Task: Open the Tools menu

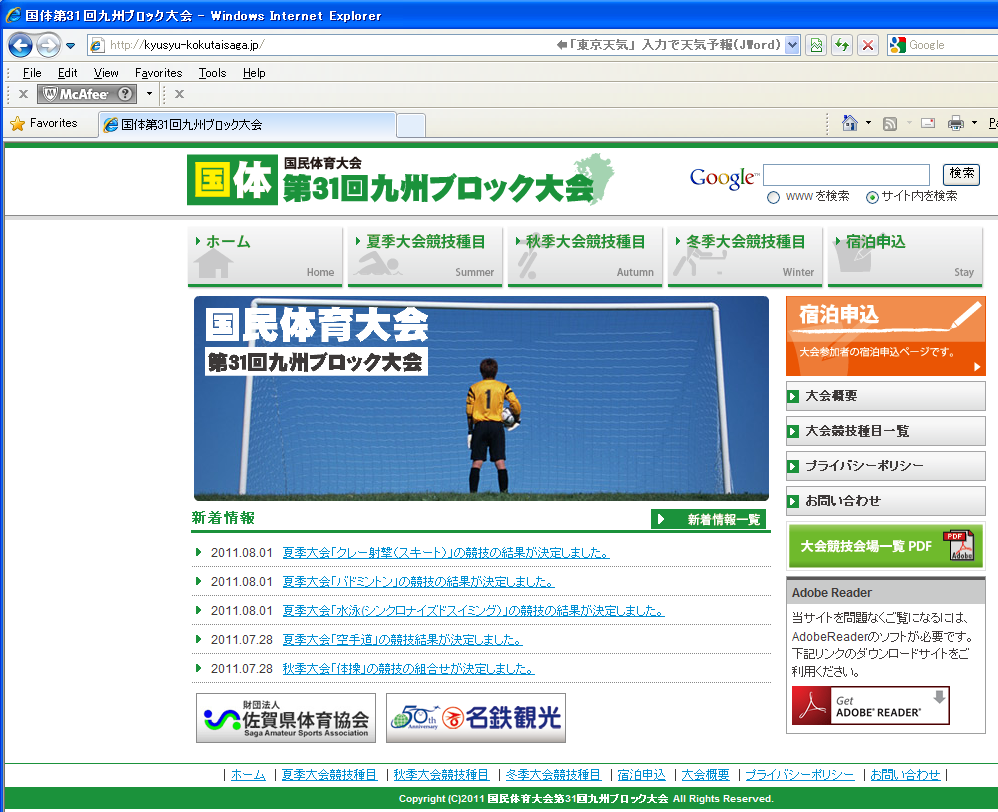Action: coord(212,73)
